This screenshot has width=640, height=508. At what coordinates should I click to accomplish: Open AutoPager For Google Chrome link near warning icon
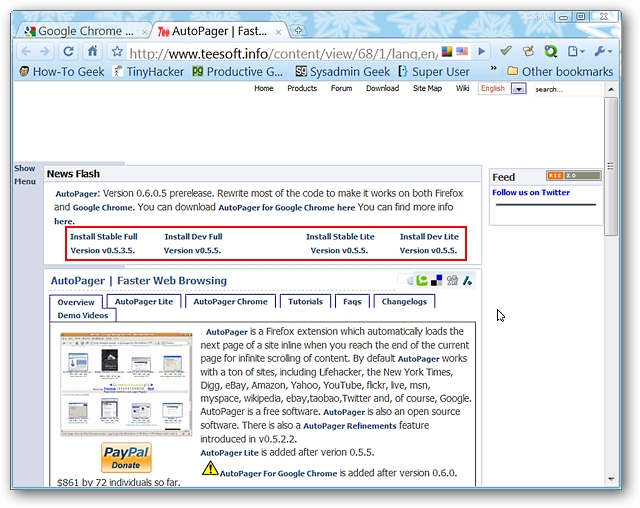[x=278, y=474]
